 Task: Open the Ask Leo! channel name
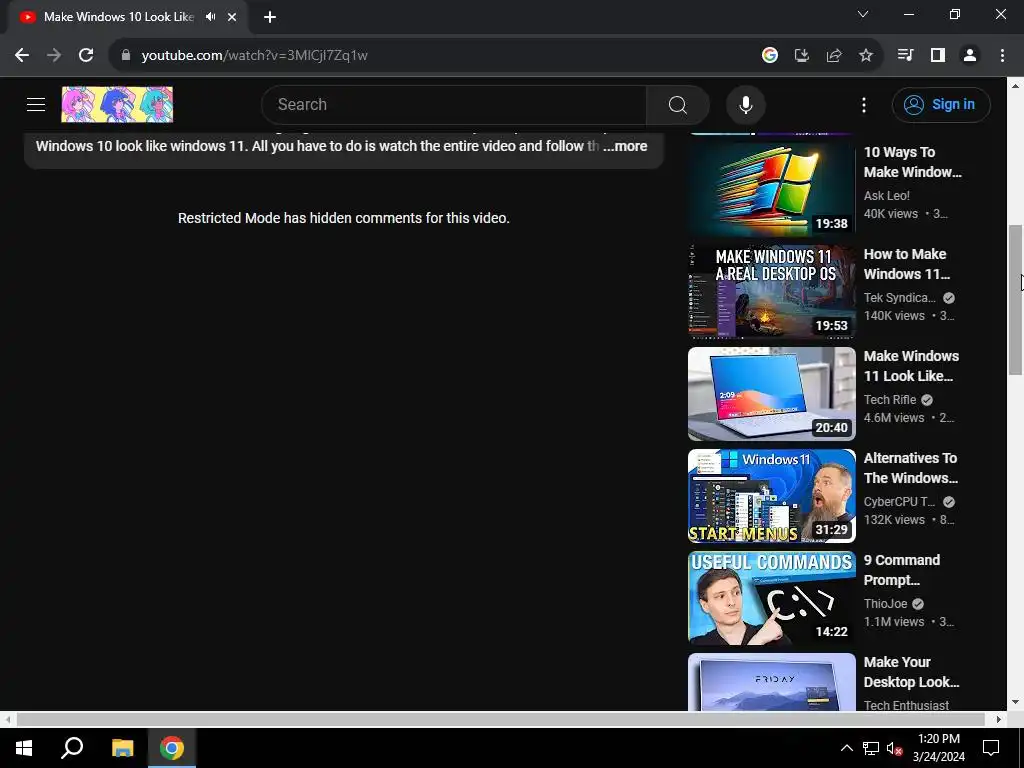887,196
